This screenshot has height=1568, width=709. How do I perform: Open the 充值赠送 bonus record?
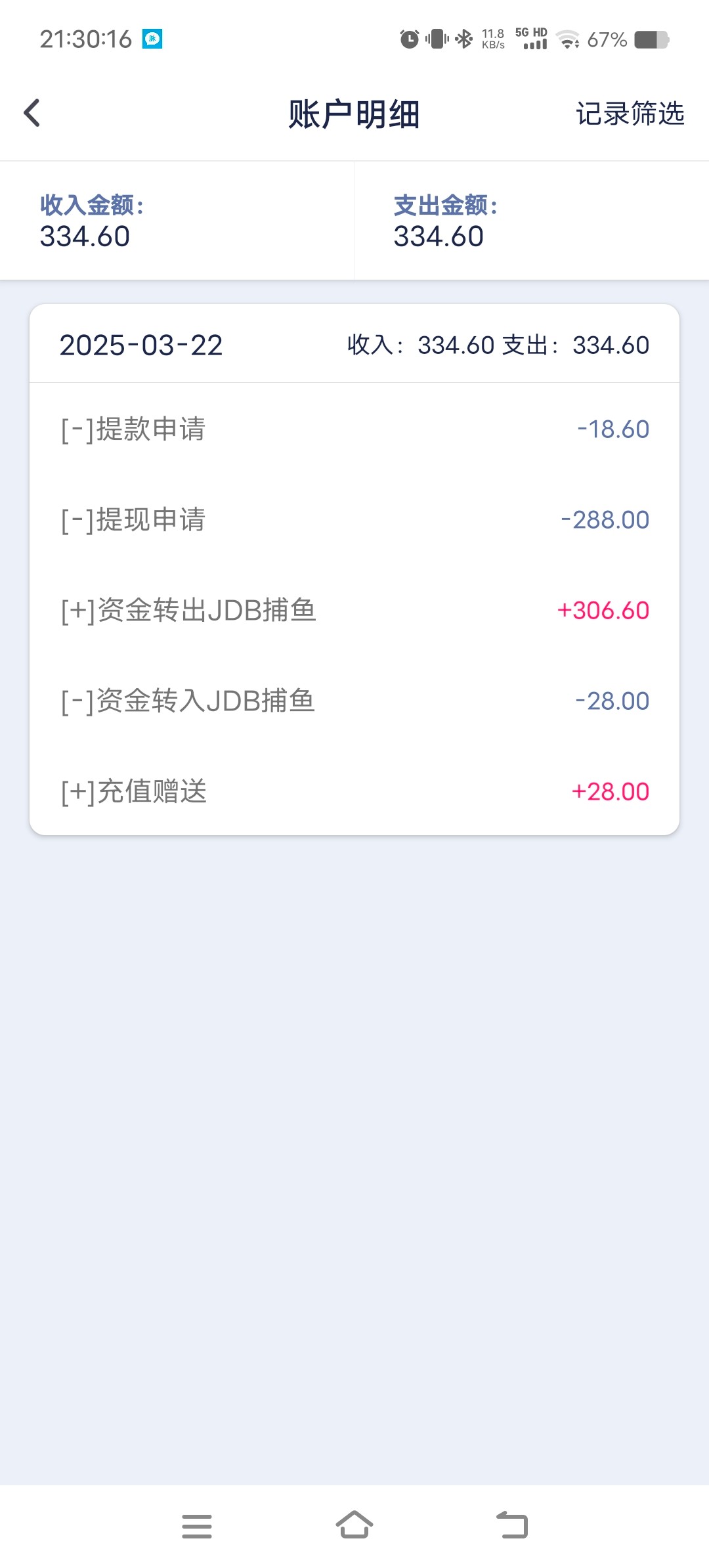[x=354, y=792]
